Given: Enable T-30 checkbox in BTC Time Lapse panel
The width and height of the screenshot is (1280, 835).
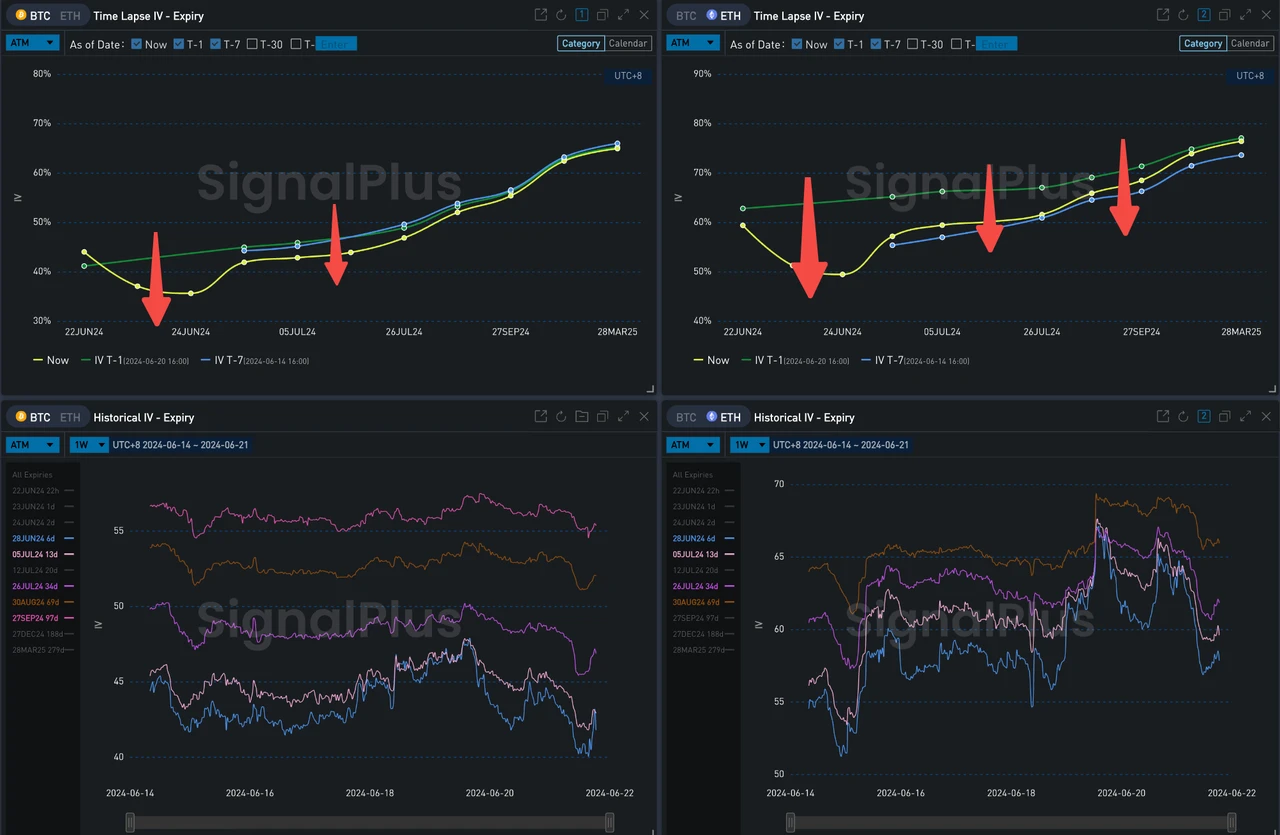Looking at the screenshot, I should (x=252, y=44).
